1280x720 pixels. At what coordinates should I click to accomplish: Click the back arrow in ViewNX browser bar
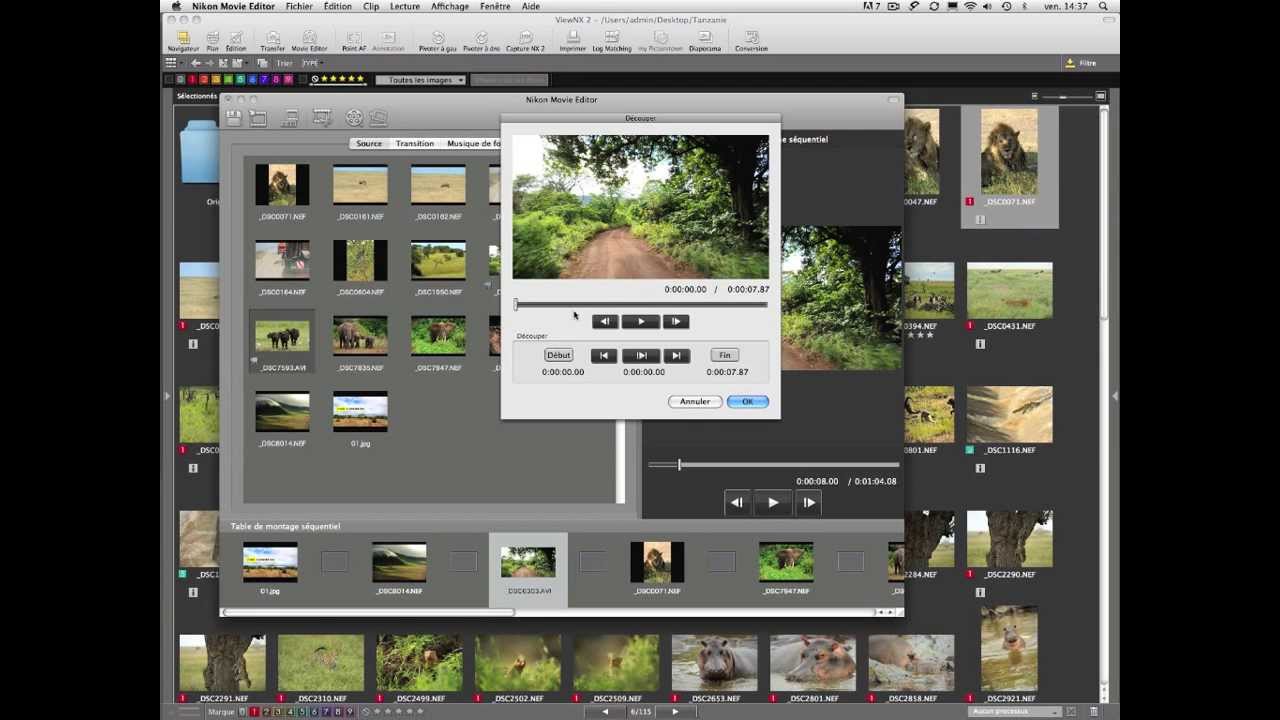(x=196, y=63)
